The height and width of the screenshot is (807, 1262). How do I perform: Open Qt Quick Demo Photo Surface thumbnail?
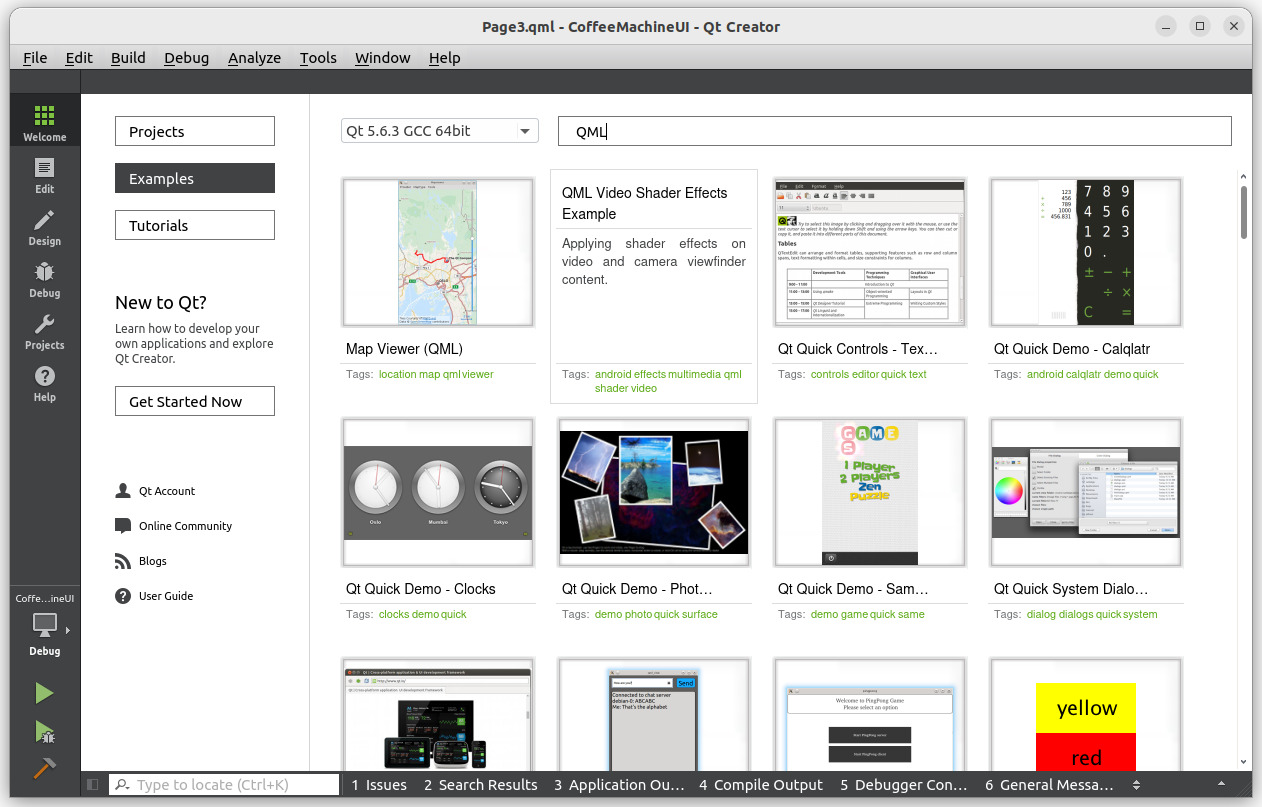point(654,492)
